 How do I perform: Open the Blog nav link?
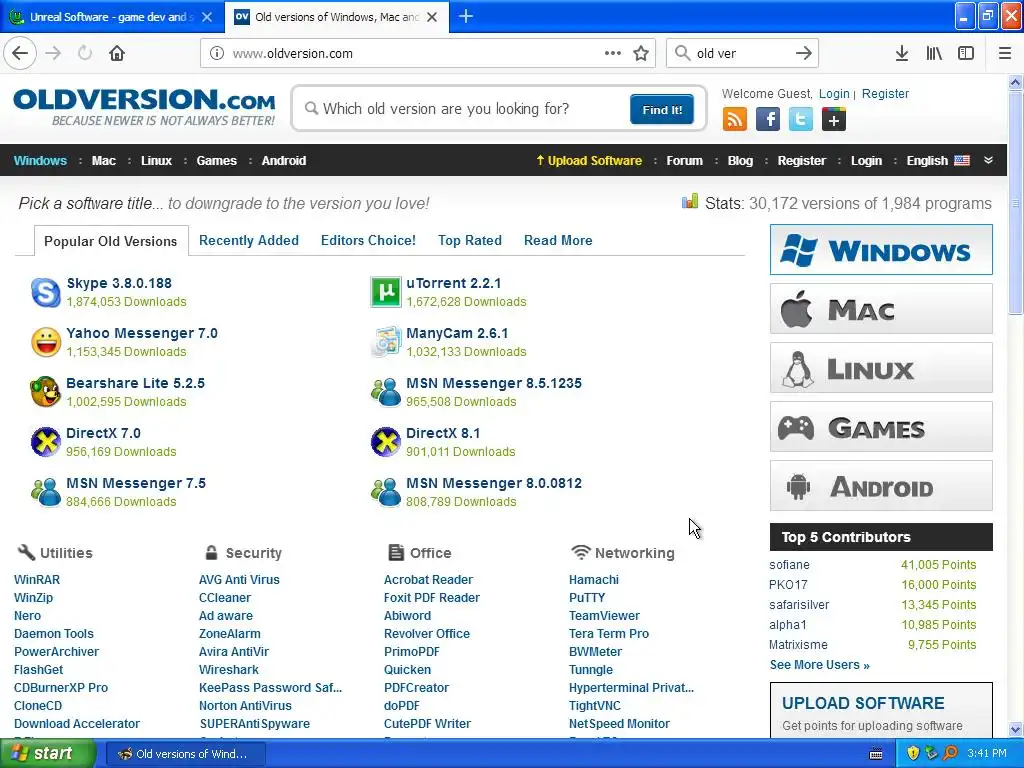pos(740,161)
